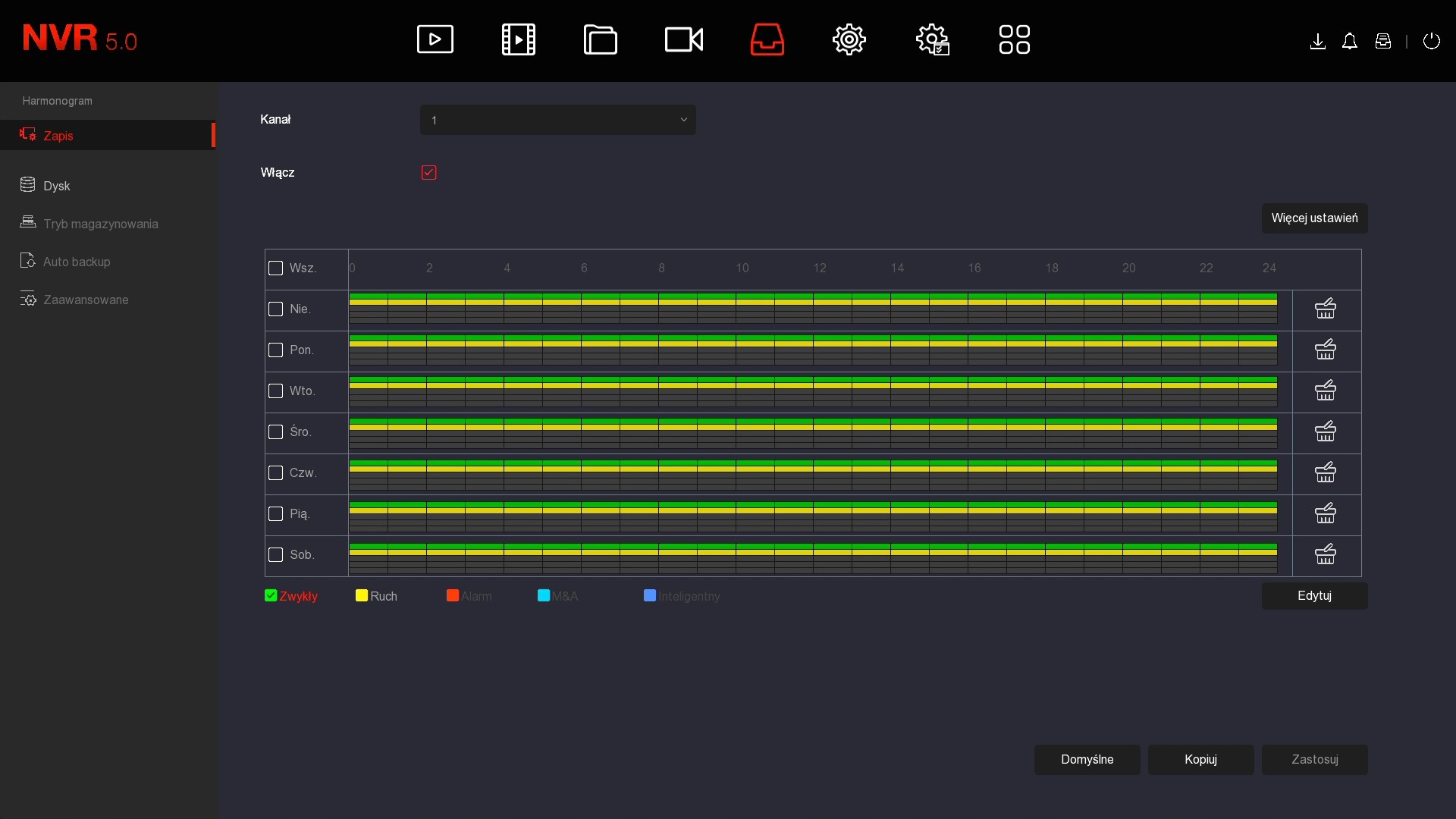Click the power button icon
The image size is (1456, 819).
coord(1432,42)
